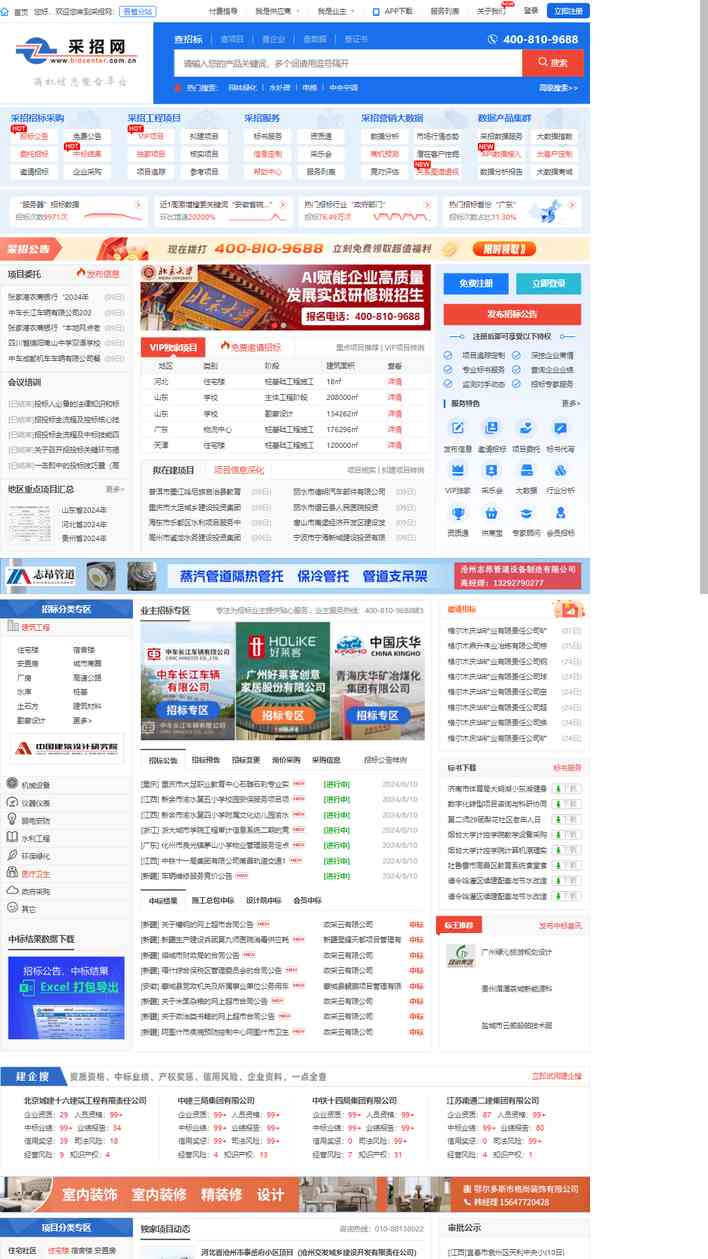708x1259 pixels.
Task: Open the 会员投标 service icon
Action: pos(560,513)
